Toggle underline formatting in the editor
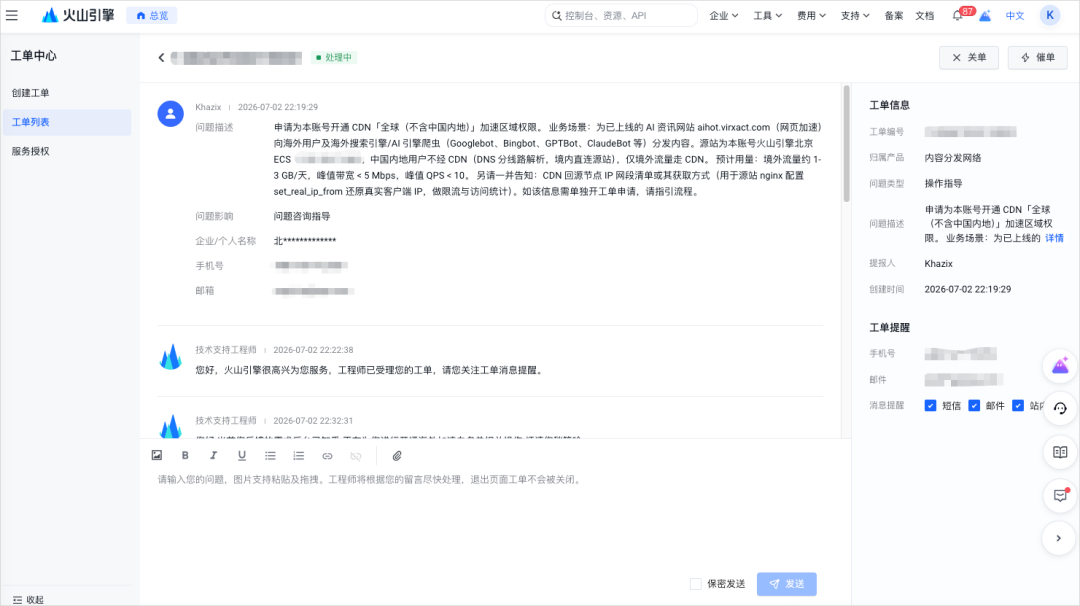 point(242,455)
